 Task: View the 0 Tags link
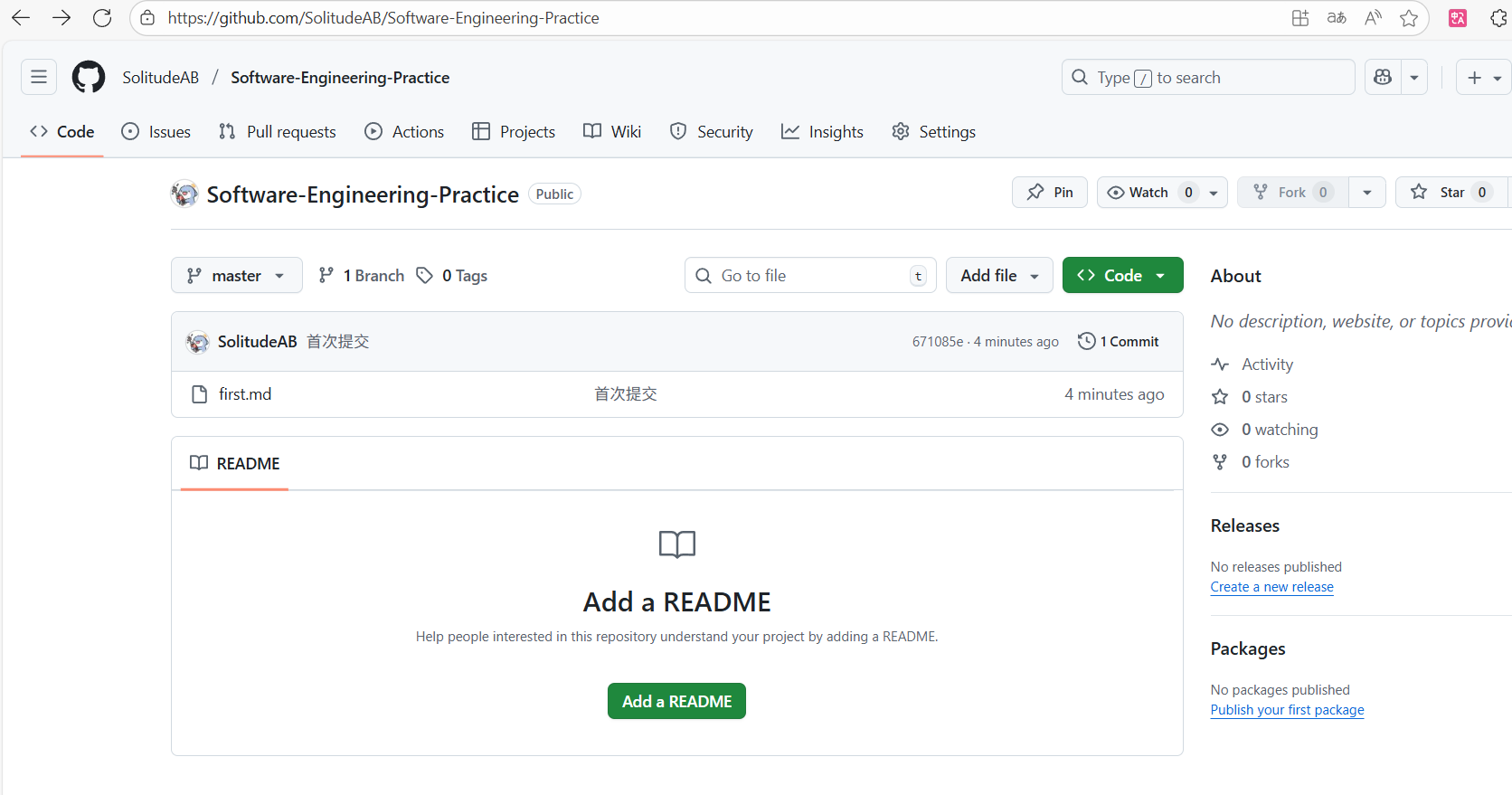[x=451, y=275]
